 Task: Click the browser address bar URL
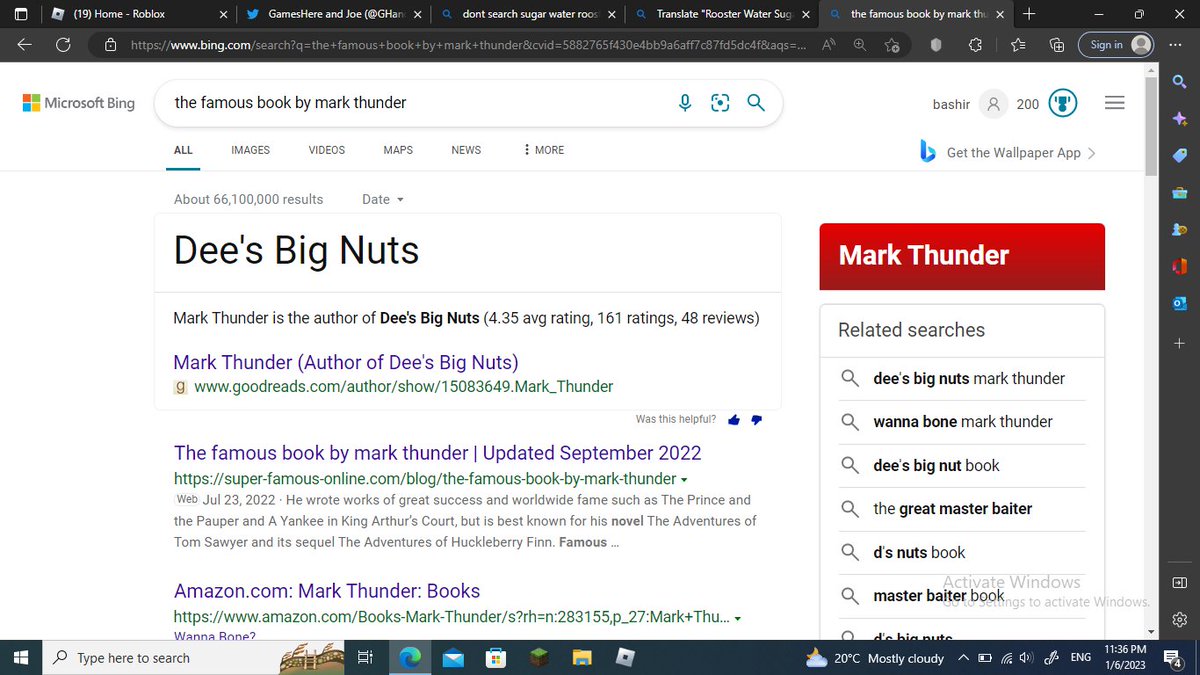pyautogui.click(x=468, y=45)
